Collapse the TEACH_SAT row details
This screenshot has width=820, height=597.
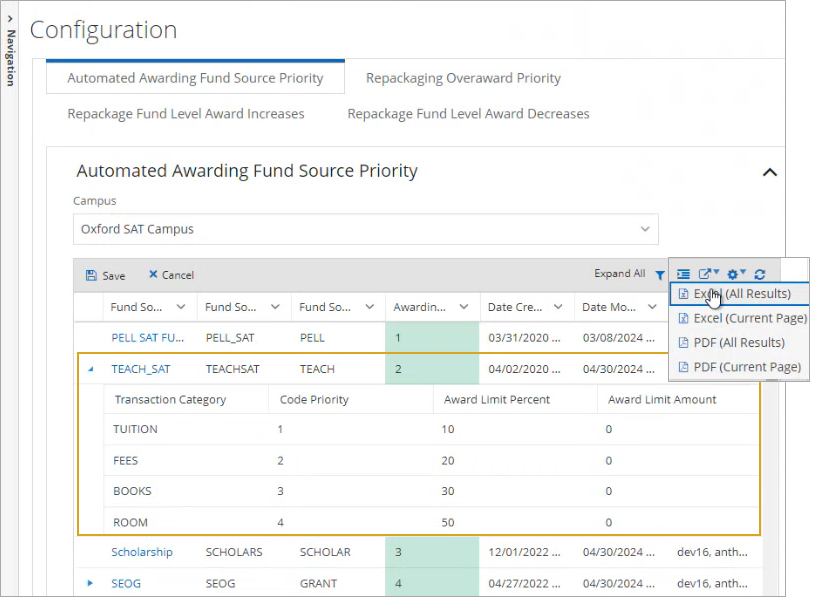click(90, 369)
